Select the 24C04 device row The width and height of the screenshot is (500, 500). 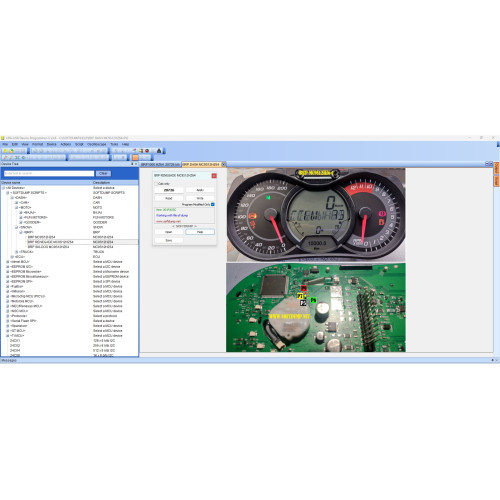pyautogui.click(x=15, y=351)
